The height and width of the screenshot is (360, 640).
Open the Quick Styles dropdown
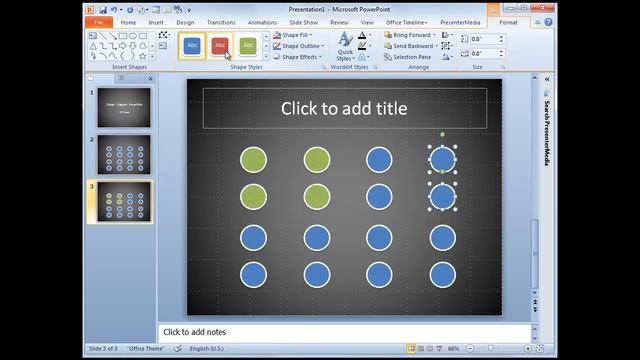tap(345, 47)
